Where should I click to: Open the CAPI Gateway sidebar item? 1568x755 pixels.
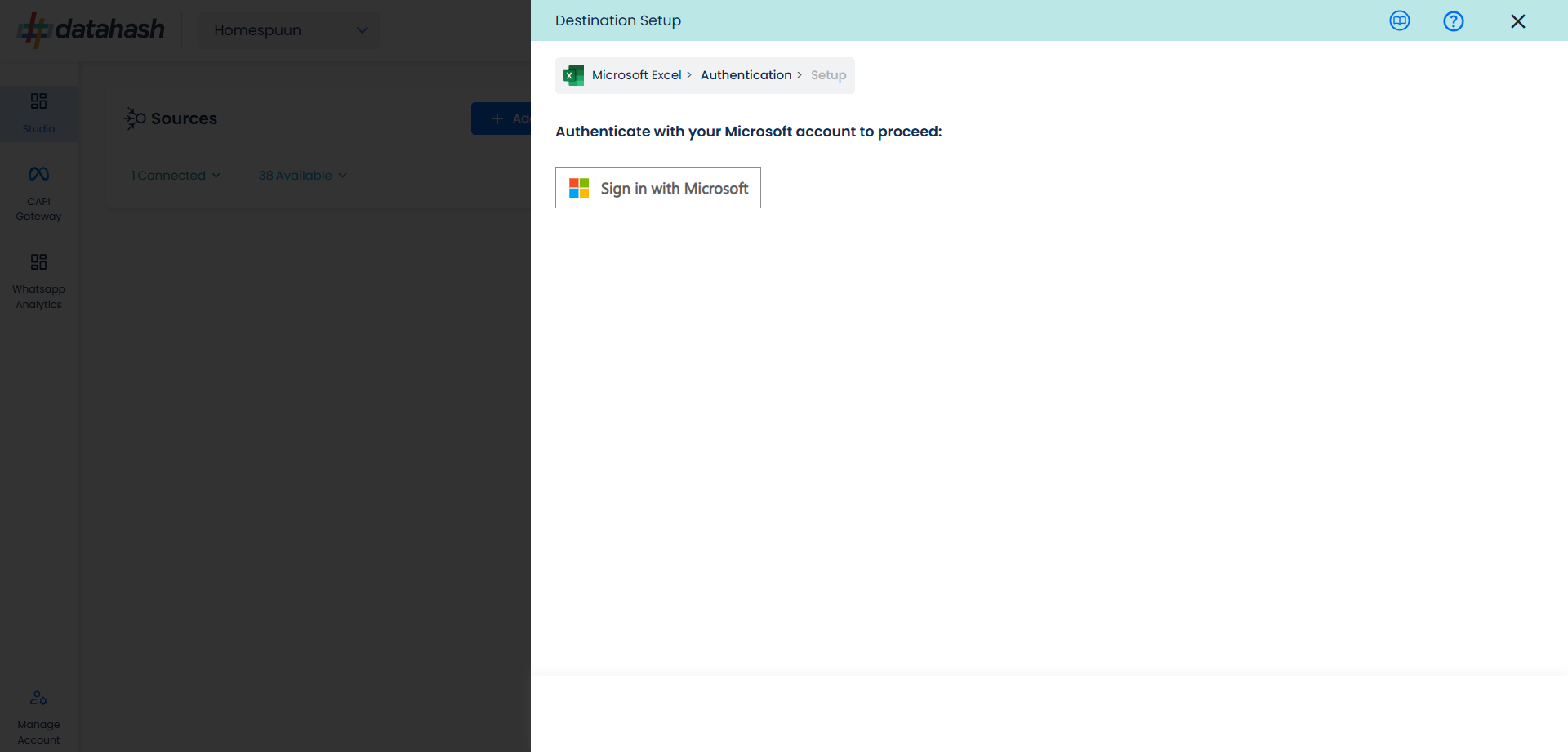pyautogui.click(x=38, y=194)
